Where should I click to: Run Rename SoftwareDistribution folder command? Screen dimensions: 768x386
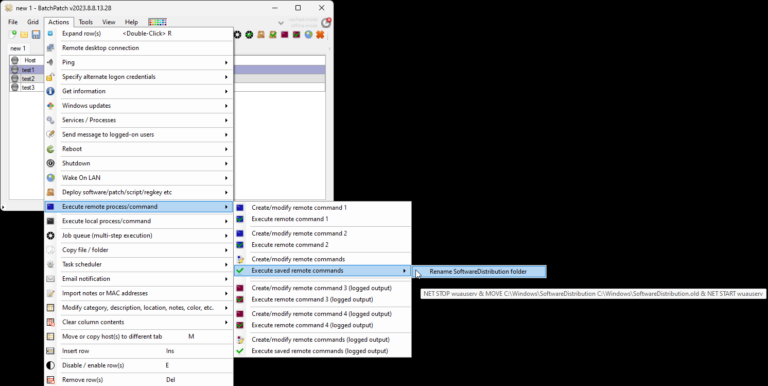[x=479, y=271]
